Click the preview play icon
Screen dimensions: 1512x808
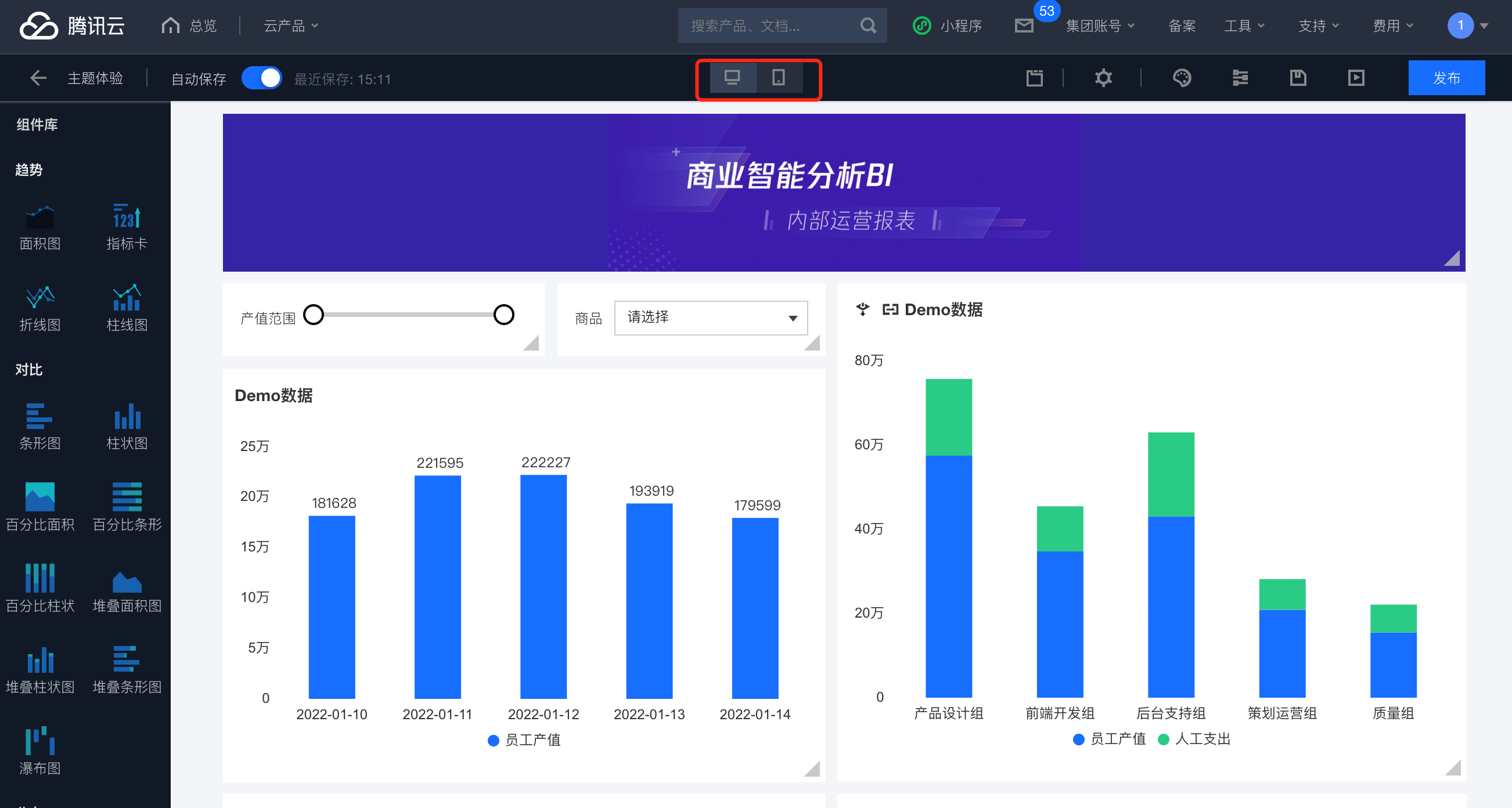pos(1356,78)
